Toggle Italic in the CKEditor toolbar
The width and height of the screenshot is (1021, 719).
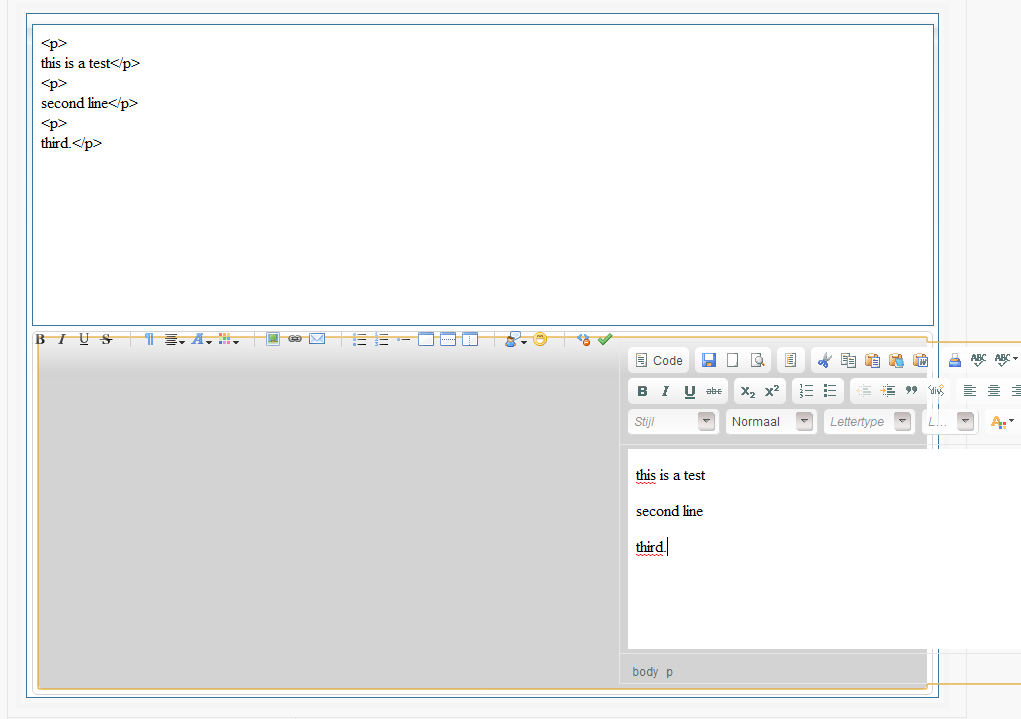tap(665, 391)
